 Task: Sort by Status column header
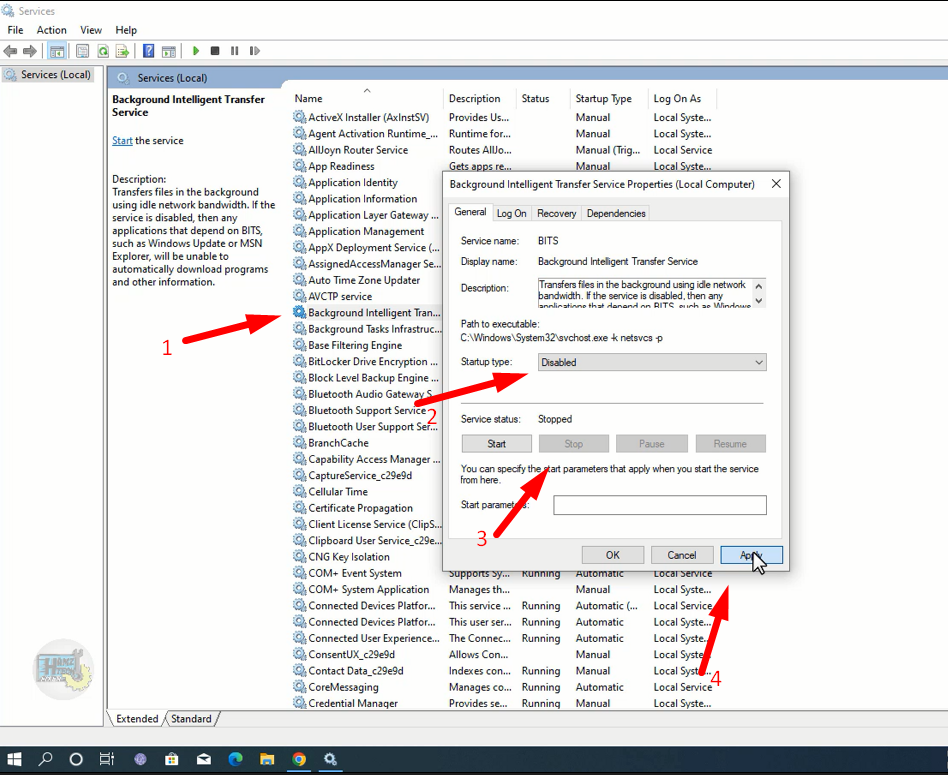542,98
